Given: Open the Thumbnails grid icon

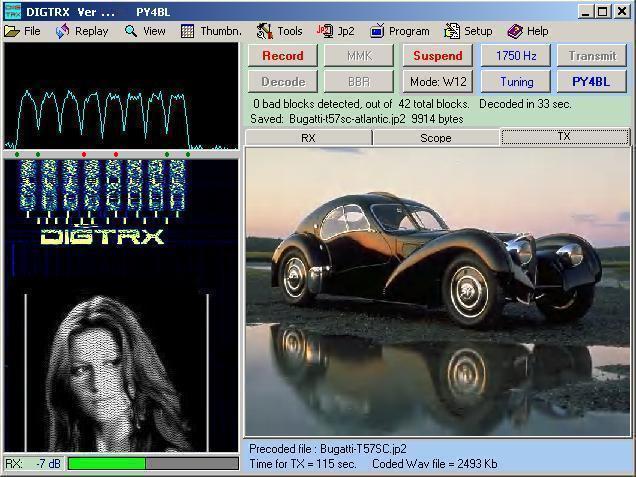Looking at the screenshot, I should (188, 31).
